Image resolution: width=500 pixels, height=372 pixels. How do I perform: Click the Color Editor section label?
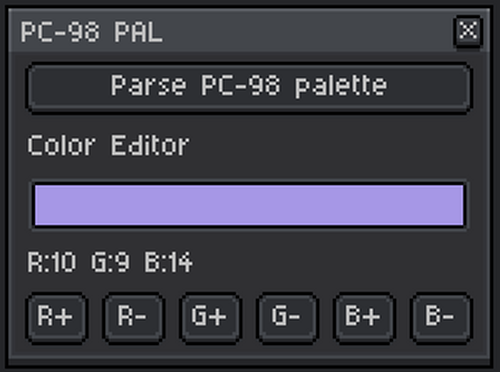108,145
